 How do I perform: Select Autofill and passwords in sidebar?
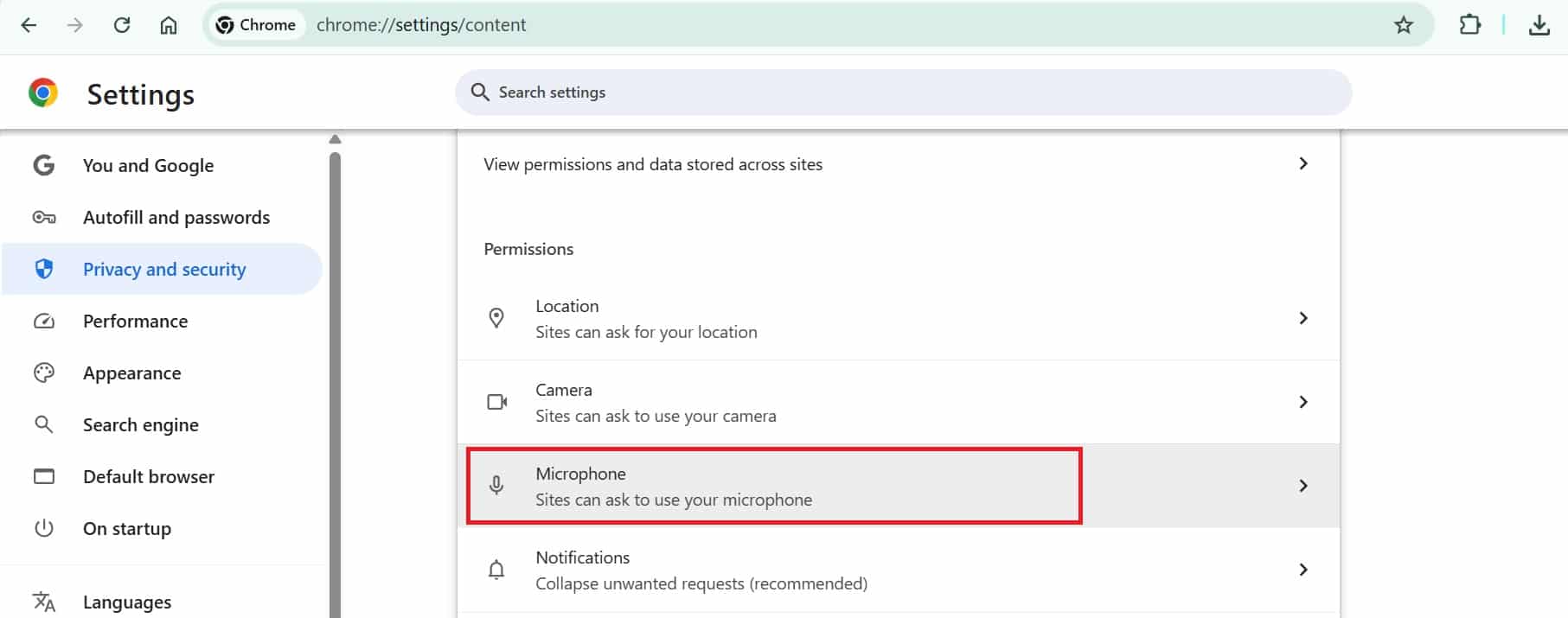click(176, 217)
